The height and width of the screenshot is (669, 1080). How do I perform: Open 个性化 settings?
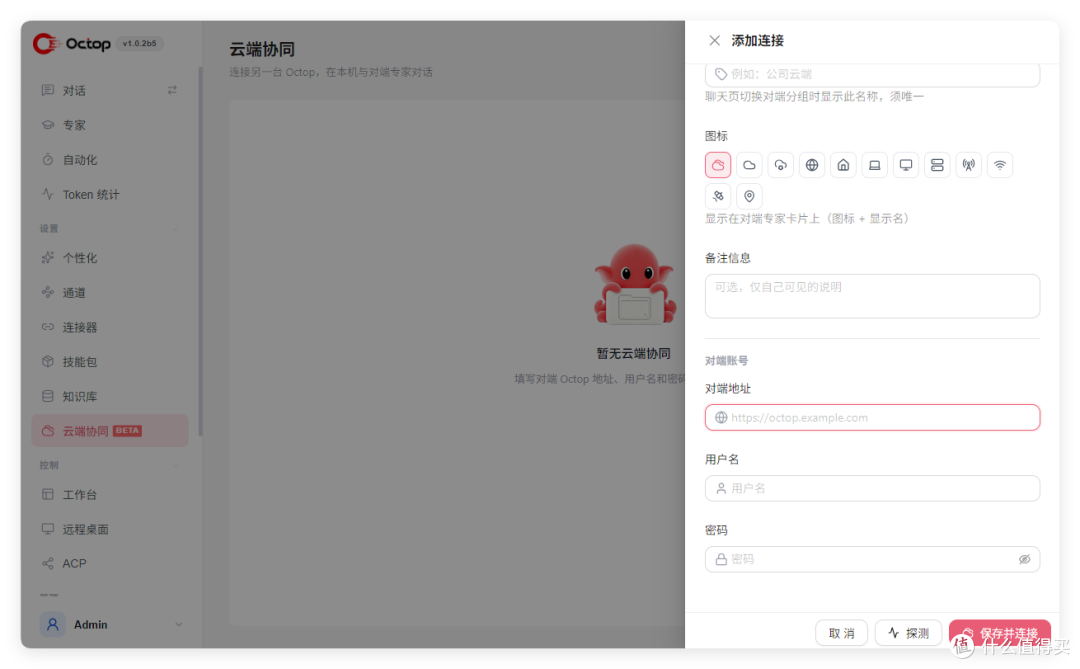tap(110, 258)
